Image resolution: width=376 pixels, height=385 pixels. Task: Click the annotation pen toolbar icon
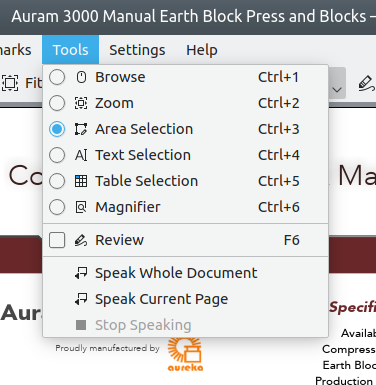pos(366,83)
